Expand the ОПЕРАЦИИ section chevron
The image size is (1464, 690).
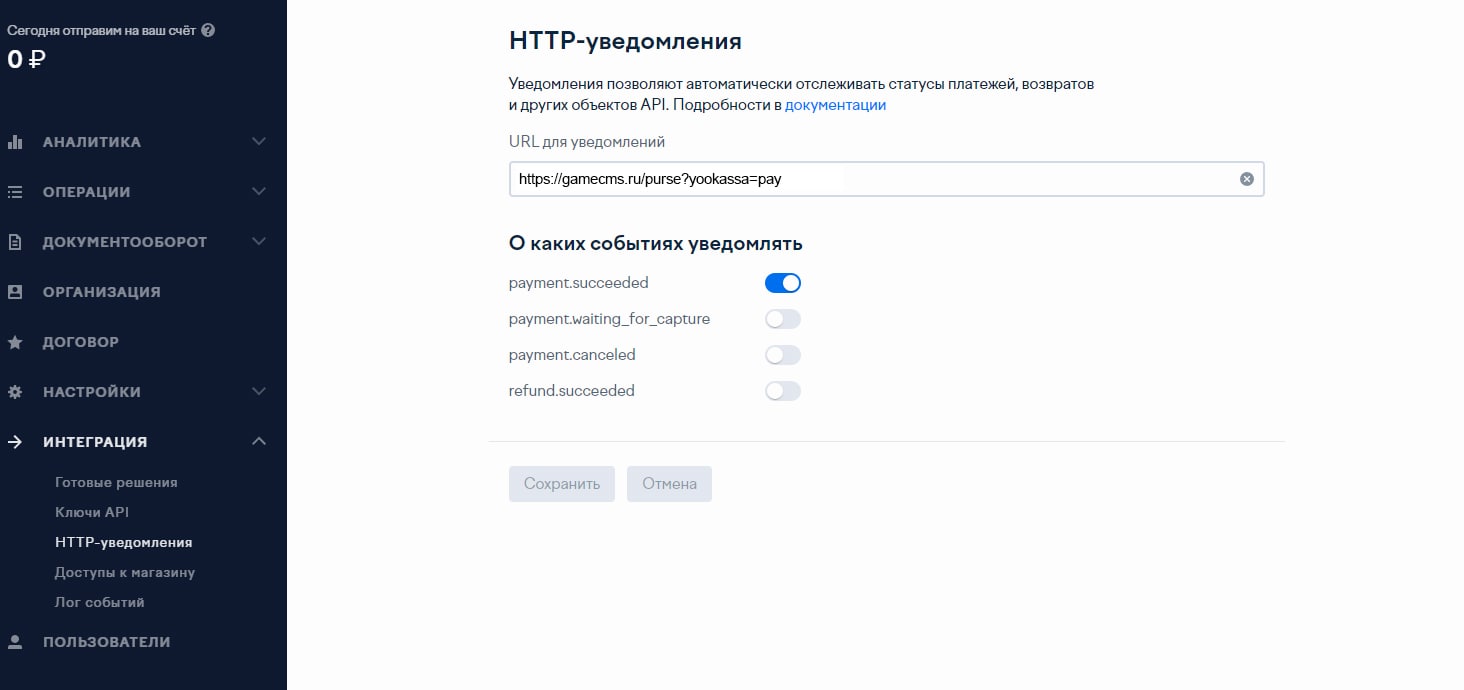click(259, 192)
